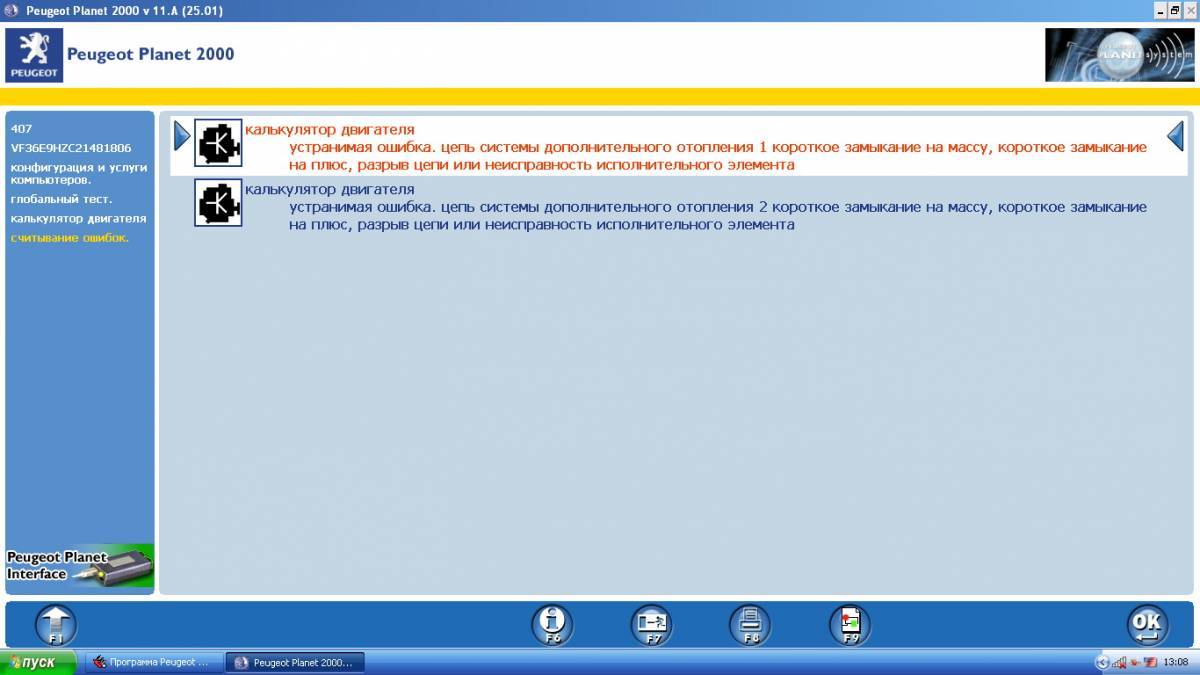Viewport: 1200px width, 675px height.
Task: Select engine icon of second fault entry
Action: point(218,202)
